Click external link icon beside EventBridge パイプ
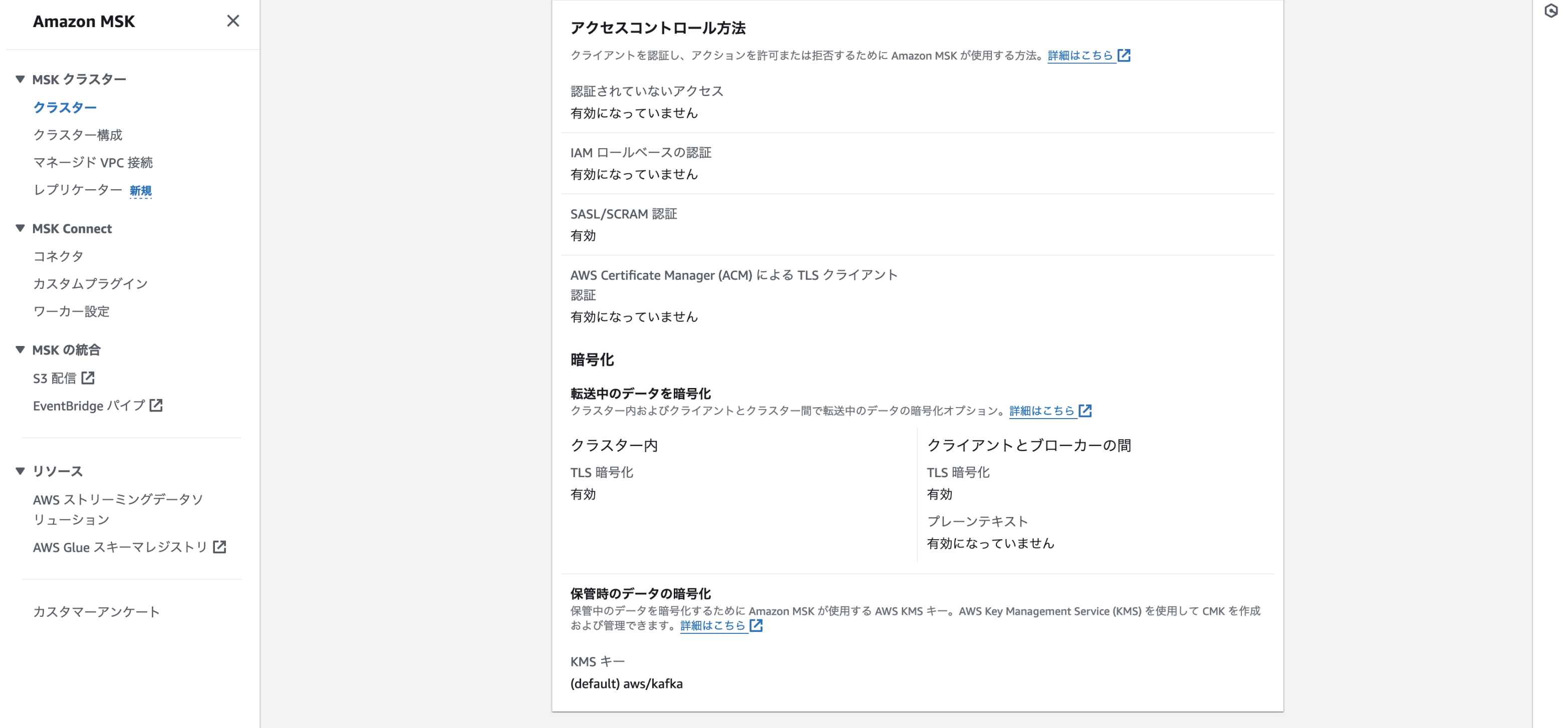This screenshot has width=1568, height=728. pyautogui.click(x=156, y=406)
